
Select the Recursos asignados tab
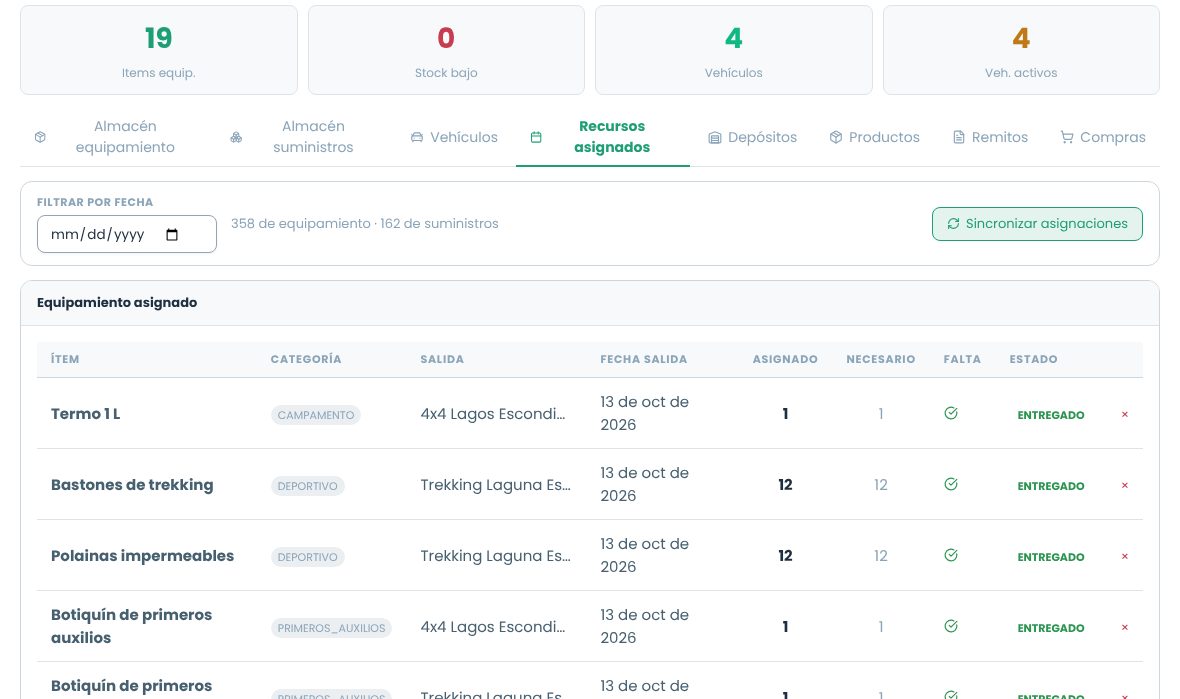[x=603, y=137]
